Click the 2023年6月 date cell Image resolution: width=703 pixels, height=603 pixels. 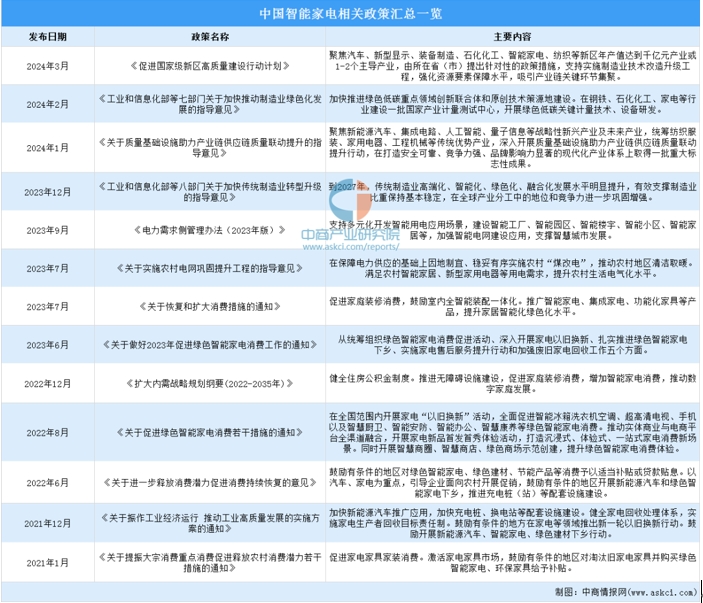pyautogui.click(x=48, y=345)
